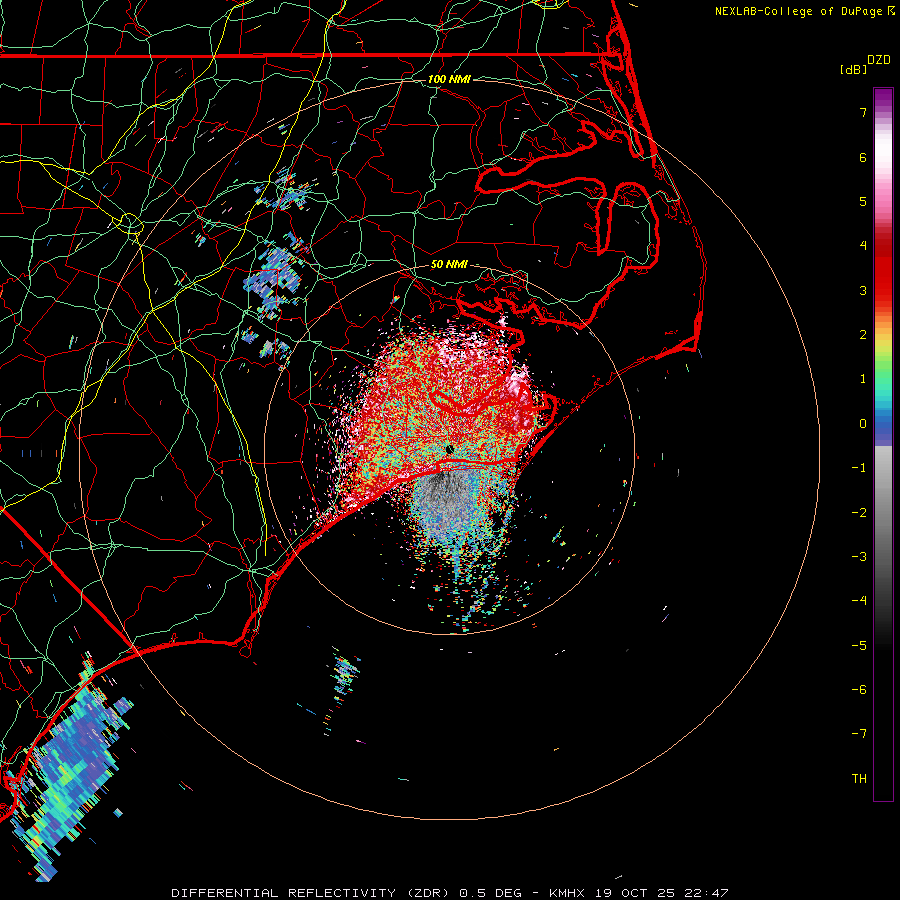Click the colorbar value 0 label
900x900 pixels.
coord(863,424)
